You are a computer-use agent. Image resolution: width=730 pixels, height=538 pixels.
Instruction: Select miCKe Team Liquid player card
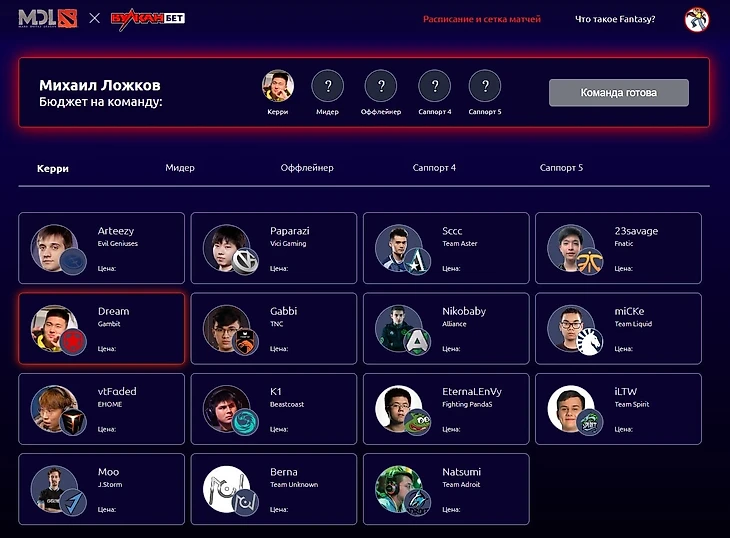[618, 329]
